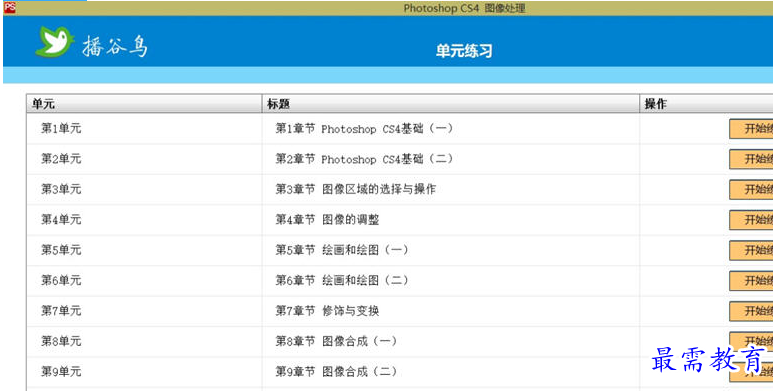Screen dimensions: 773x391
Task: Click title 第2章节 Photoshop CS4基础（二）
Action: (x=364, y=159)
